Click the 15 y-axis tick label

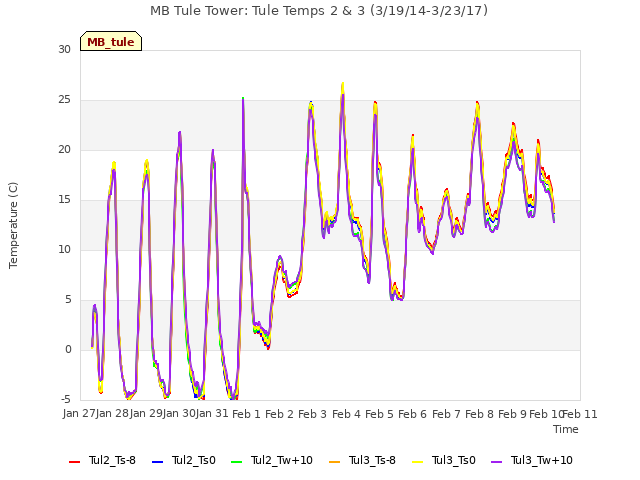[64, 200]
